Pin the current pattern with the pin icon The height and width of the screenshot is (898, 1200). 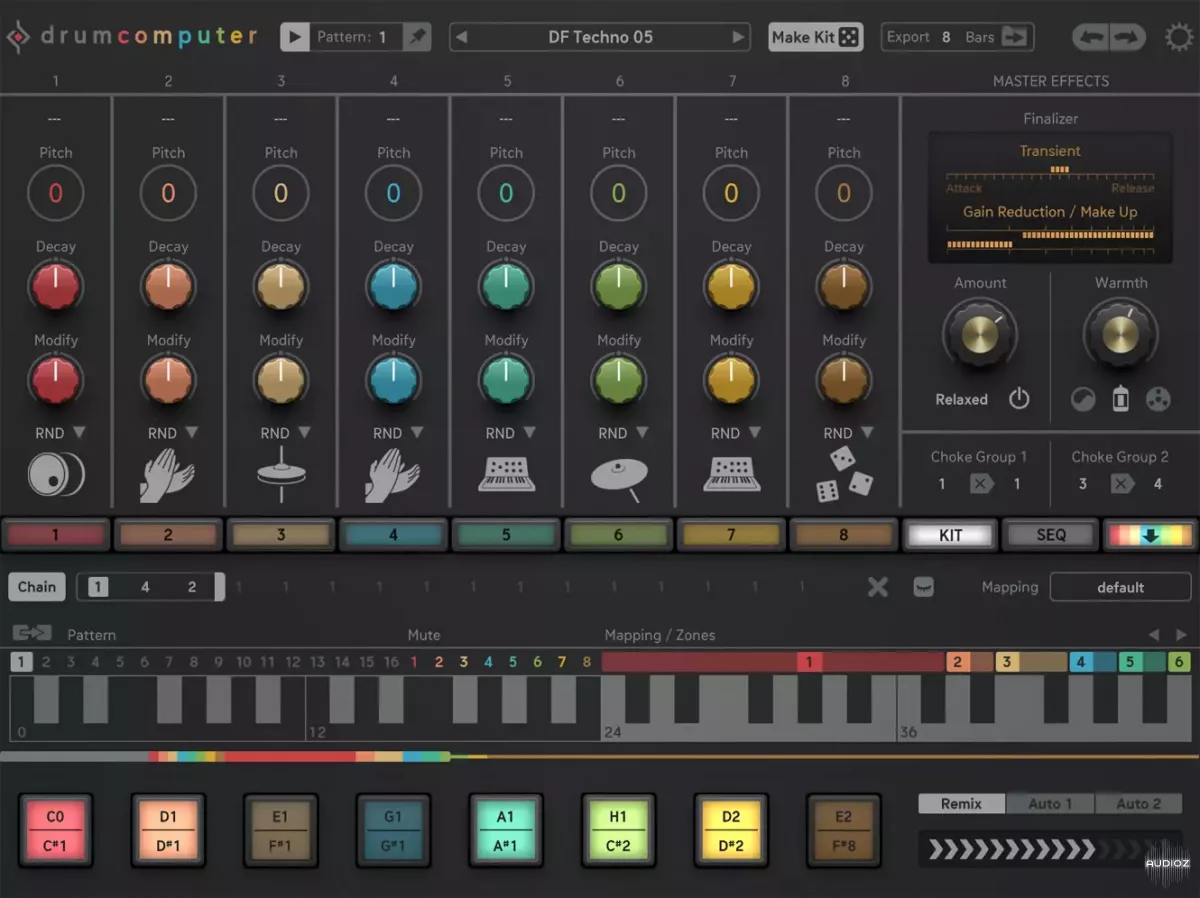(x=417, y=37)
